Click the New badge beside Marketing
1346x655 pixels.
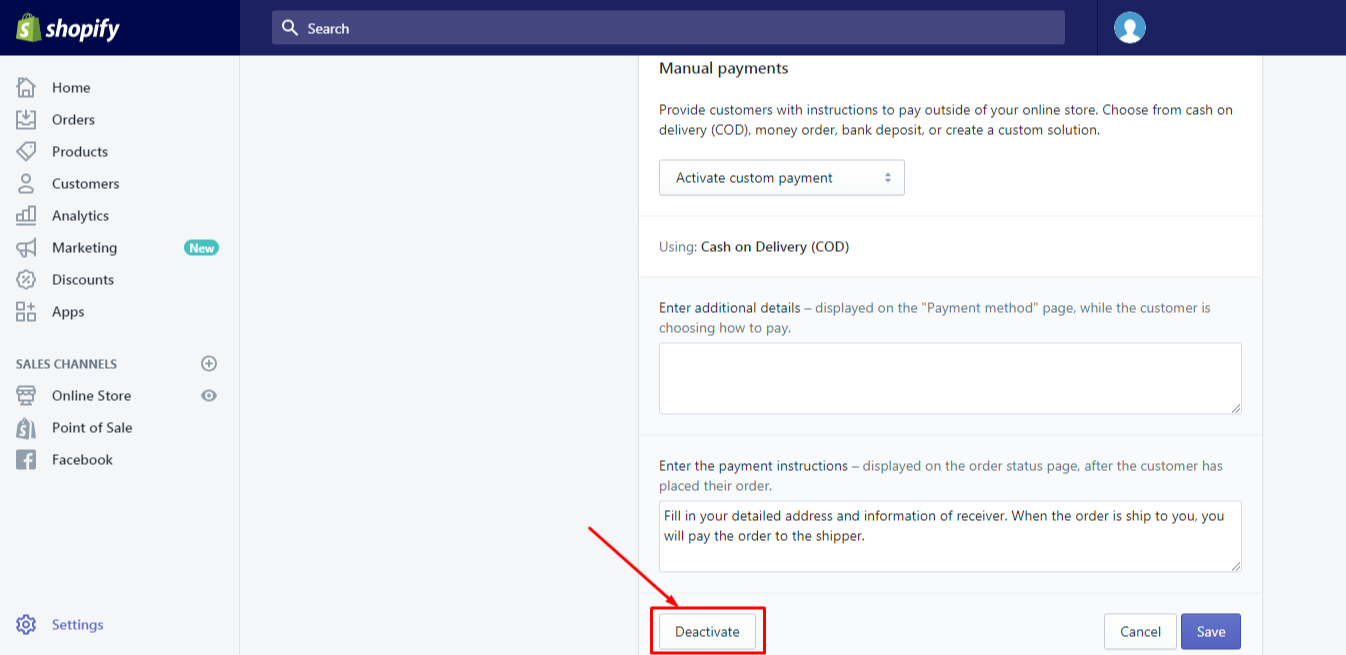click(201, 248)
